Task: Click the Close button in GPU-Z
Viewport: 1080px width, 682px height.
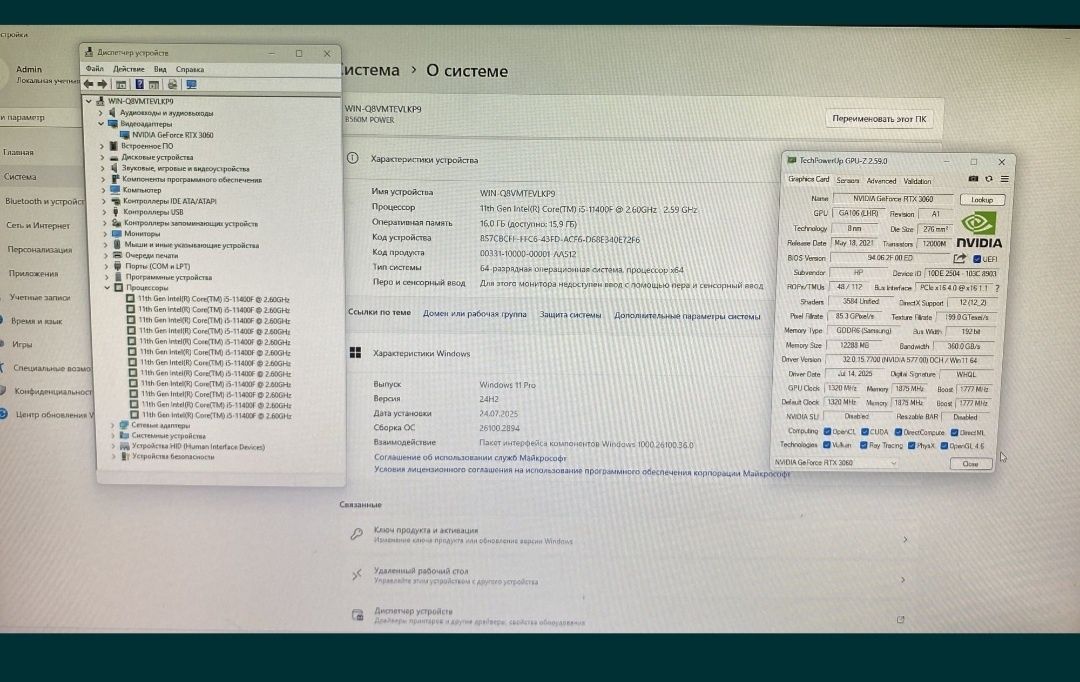Action: coord(970,464)
